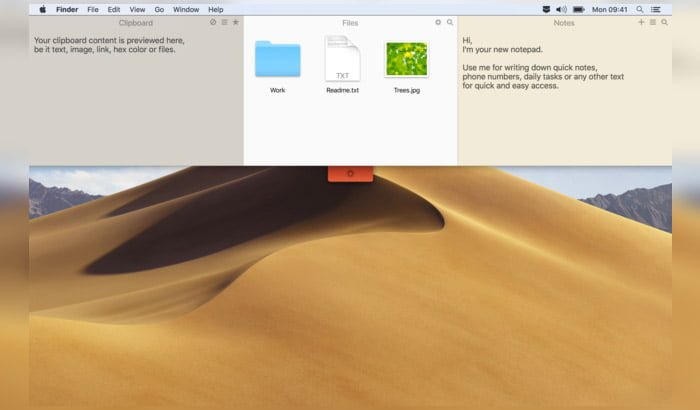Search files using the Files magnifier
This screenshot has height=410, width=700.
pyautogui.click(x=450, y=22)
